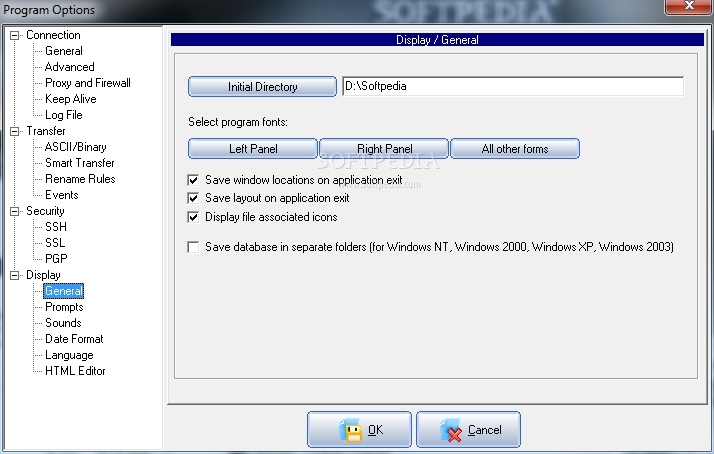Viewport: 714px width, 454px height.
Task: Toggle Display file associated icons checkbox
Action: (193, 217)
